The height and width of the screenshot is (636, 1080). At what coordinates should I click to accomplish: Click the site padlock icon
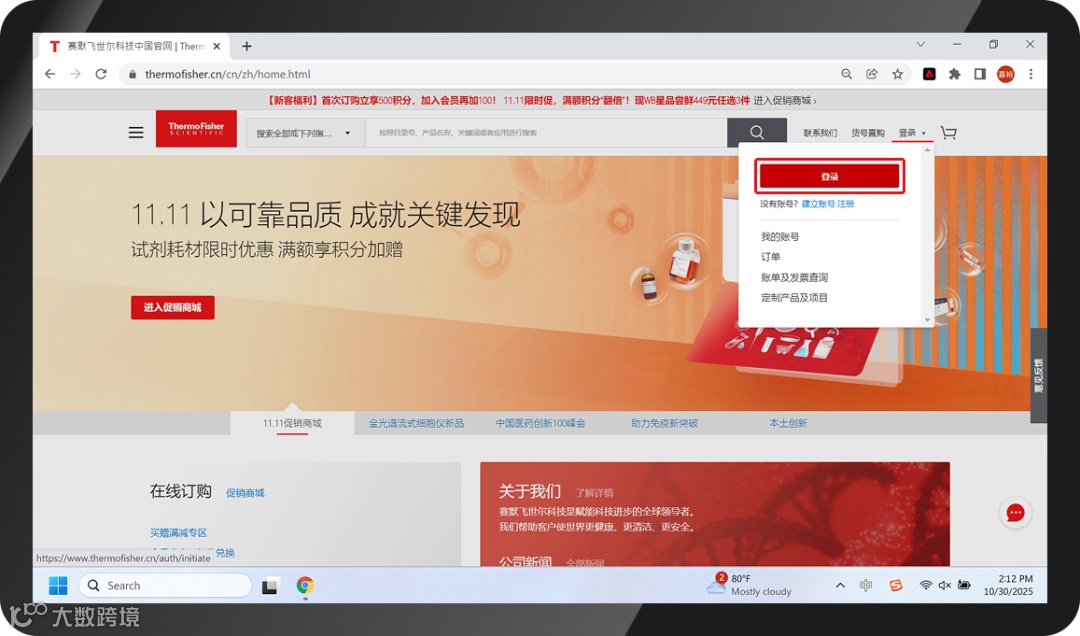click(x=133, y=74)
